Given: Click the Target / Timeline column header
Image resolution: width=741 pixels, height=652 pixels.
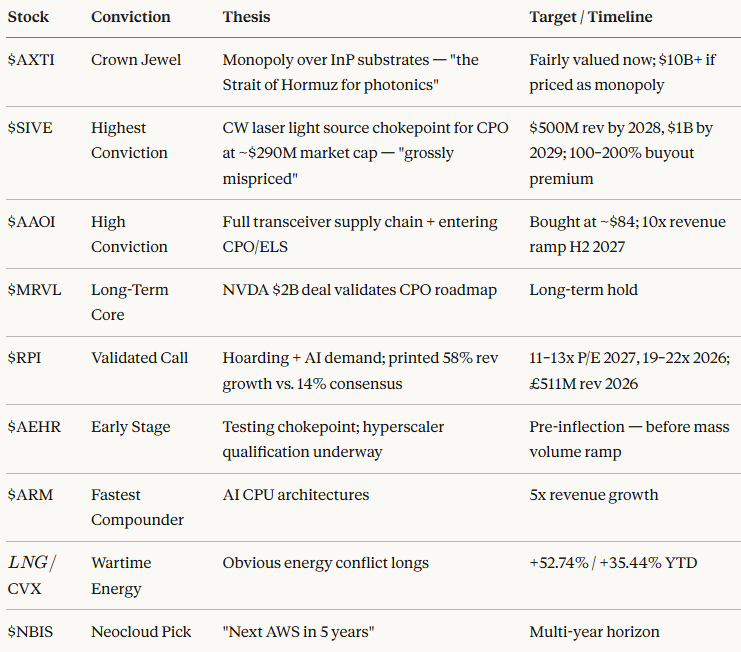Looking at the screenshot, I should pyautogui.click(x=590, y=17).
